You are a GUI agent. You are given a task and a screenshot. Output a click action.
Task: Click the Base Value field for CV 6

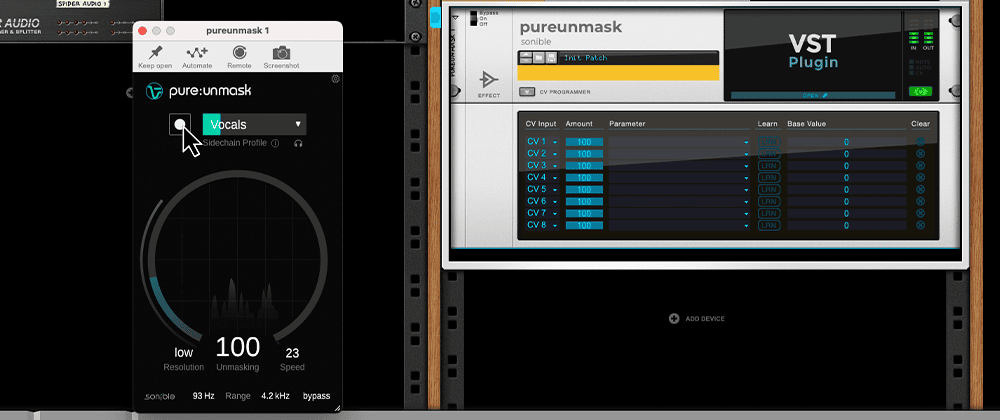[x=846, y=201]
